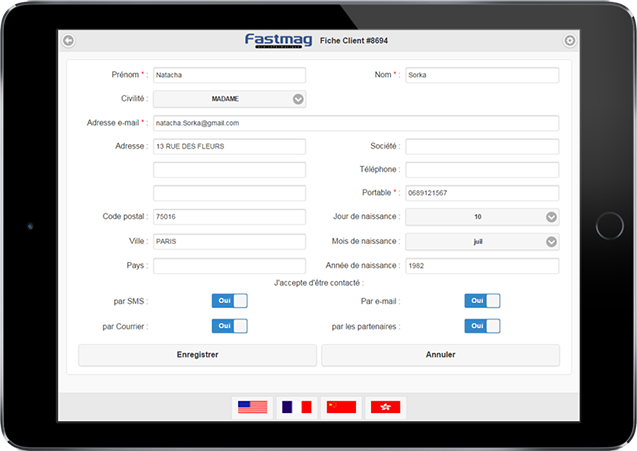Viewport: 637px width, 451px height.
Task: Click the Fastmag logo
Action: point(277,40)
